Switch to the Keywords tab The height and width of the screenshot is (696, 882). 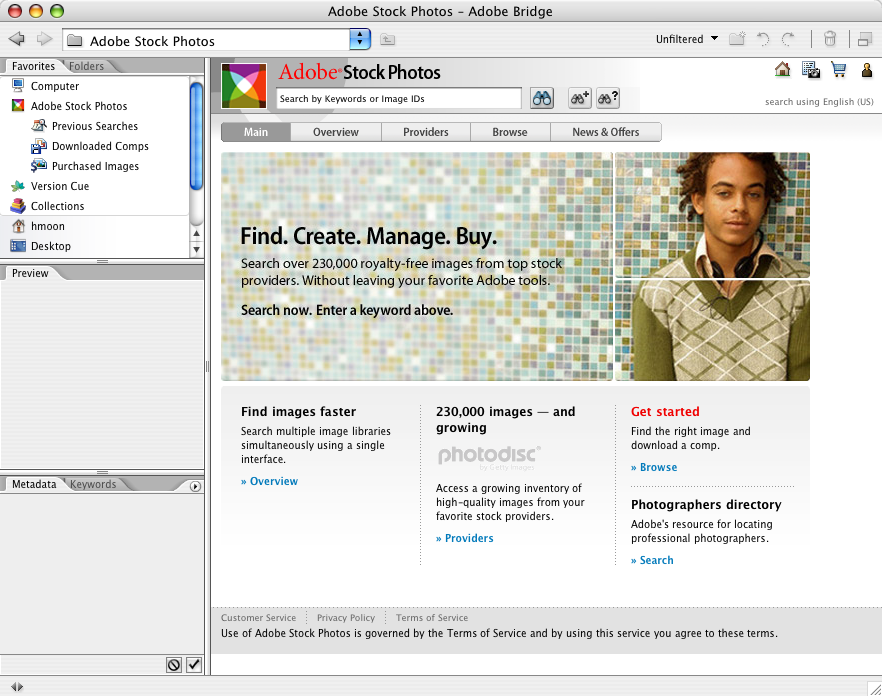(x=93, y=484)
